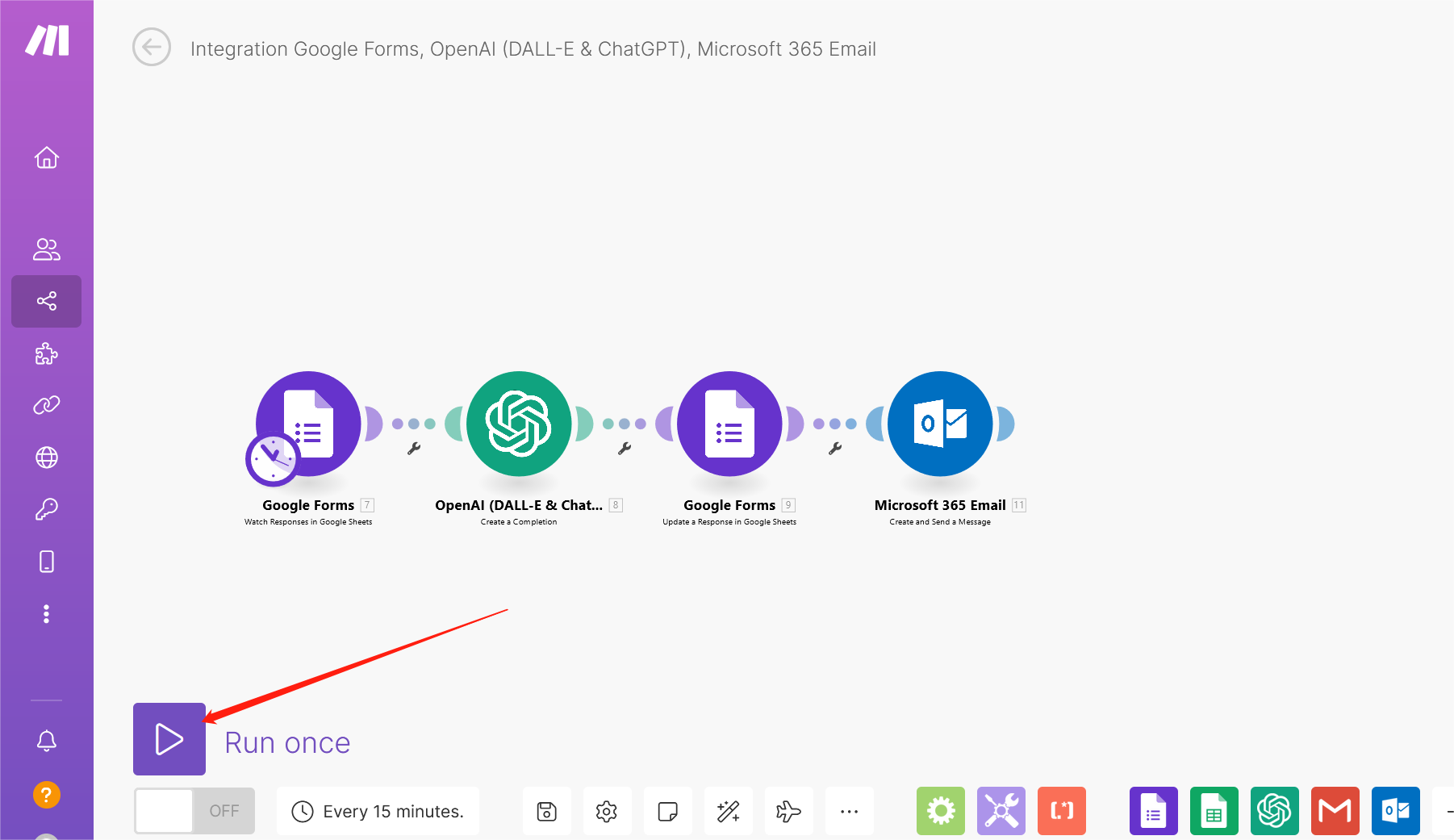
Task: Rename the scenario title text
Action: pos(533,49)
